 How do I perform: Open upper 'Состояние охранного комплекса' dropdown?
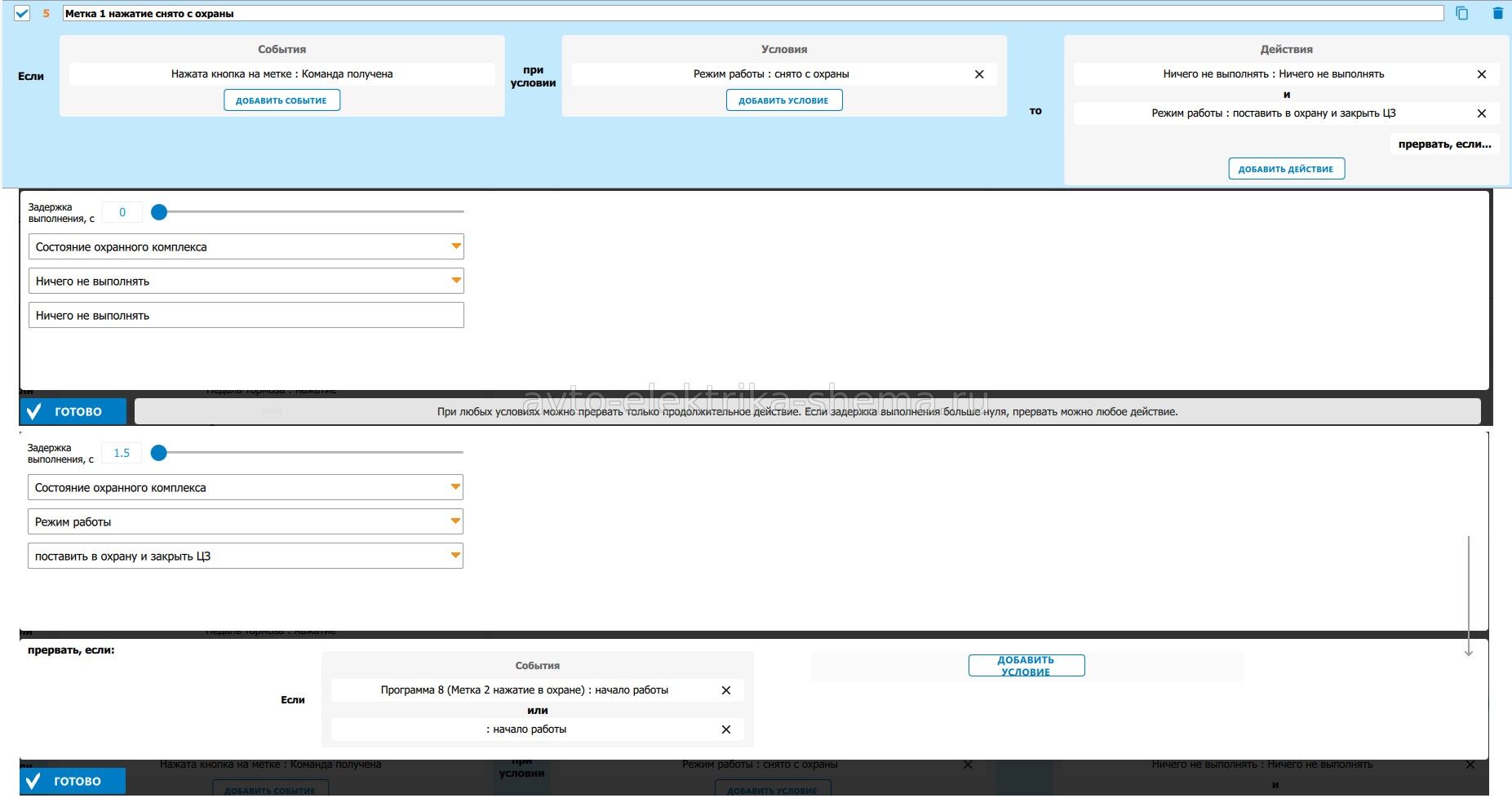246,246
